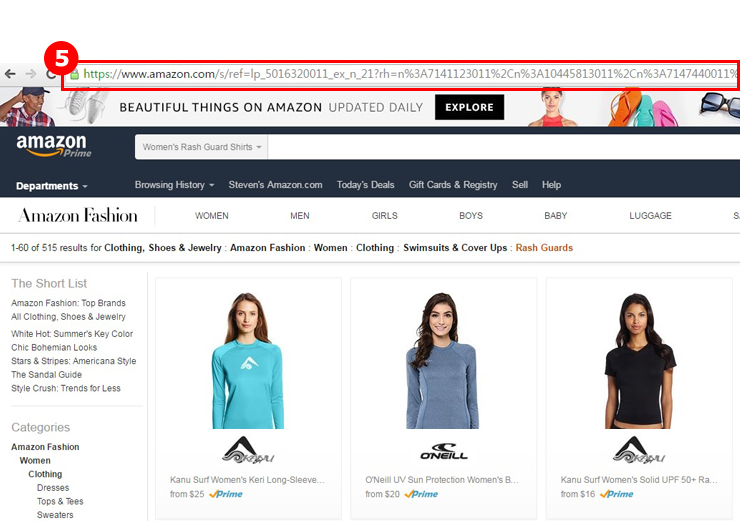Image resolution: width=740 pixels, height=532 pixels.
Task: Open Gift Cards & Registry
Action: [453, 185]
